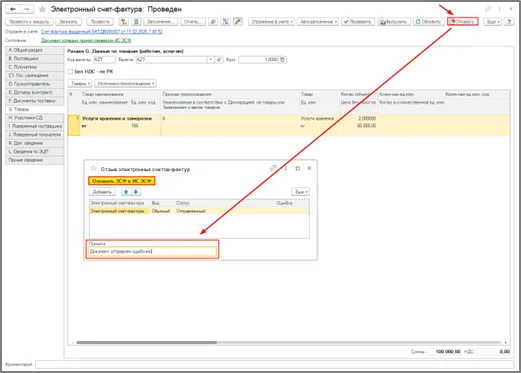This screenshot has height=373, width=521.
Task: Select the 'K. Доп. сведения' tab
Action: tap(35, 143)
